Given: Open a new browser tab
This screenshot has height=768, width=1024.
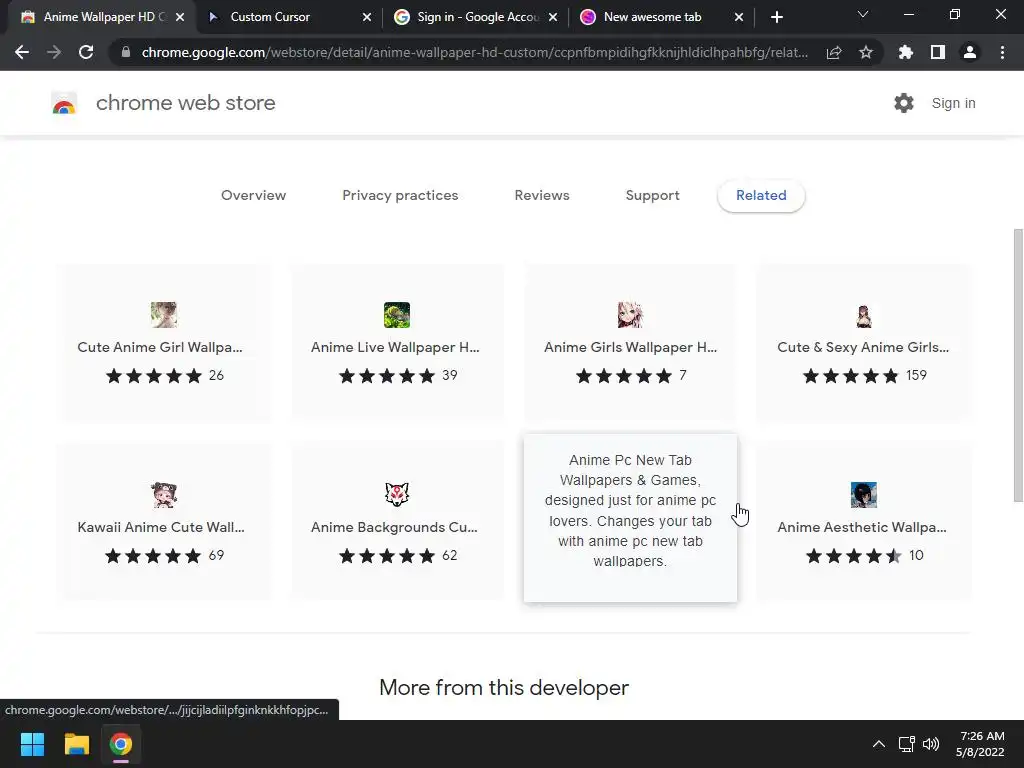Looking at the screenshot, I should [776, 17].
